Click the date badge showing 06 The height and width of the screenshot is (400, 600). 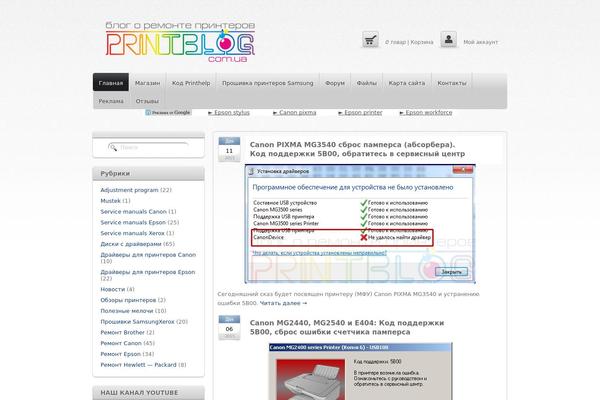(x=229, y=328)
